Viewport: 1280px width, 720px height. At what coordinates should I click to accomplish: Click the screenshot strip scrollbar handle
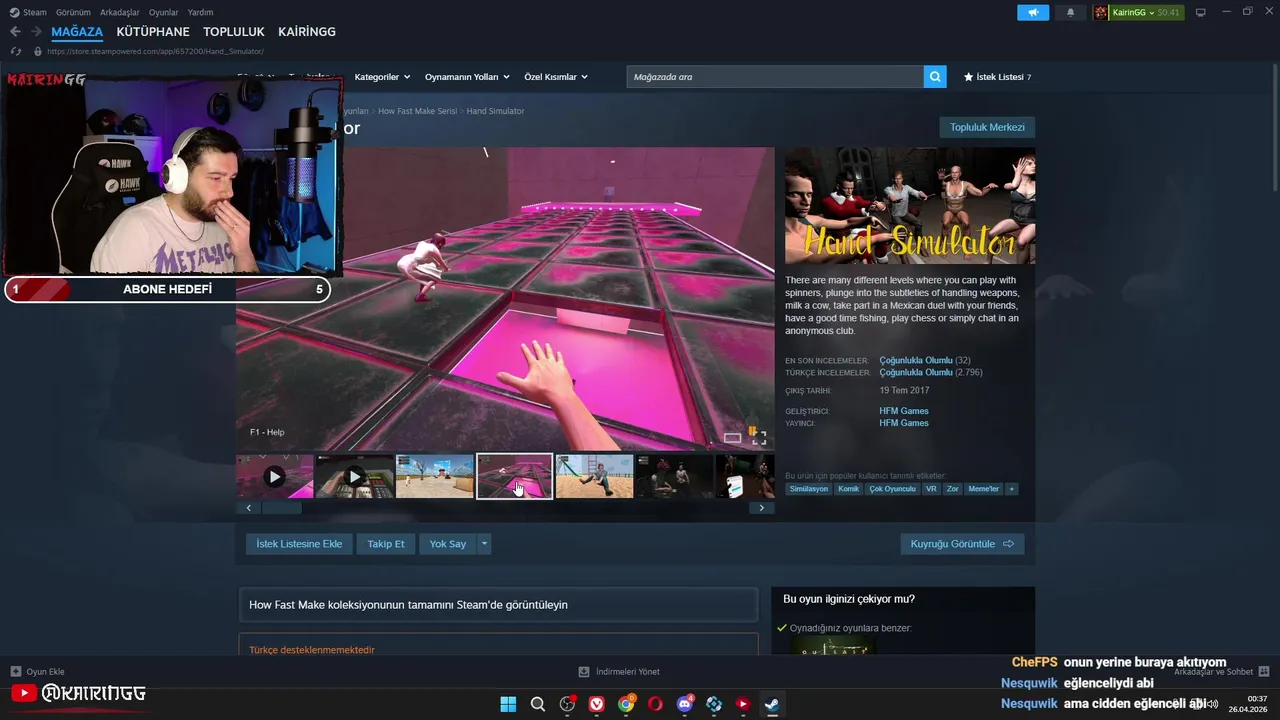(x=281, y=508)
